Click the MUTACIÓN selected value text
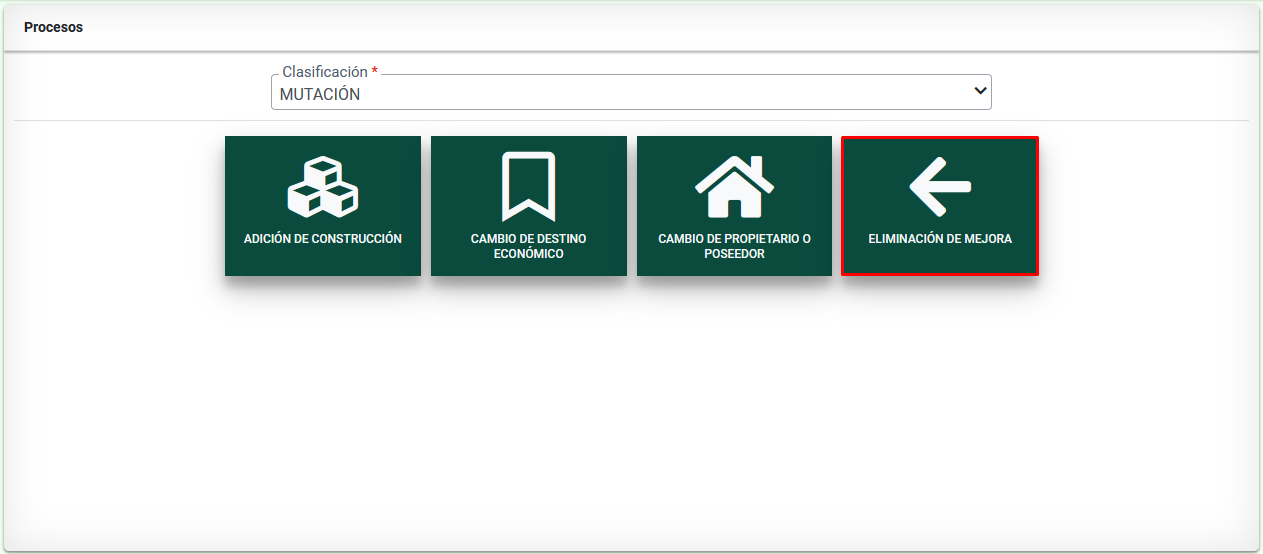The width and height of the screenshot is (1263, 554). click(x=320, y=95)
